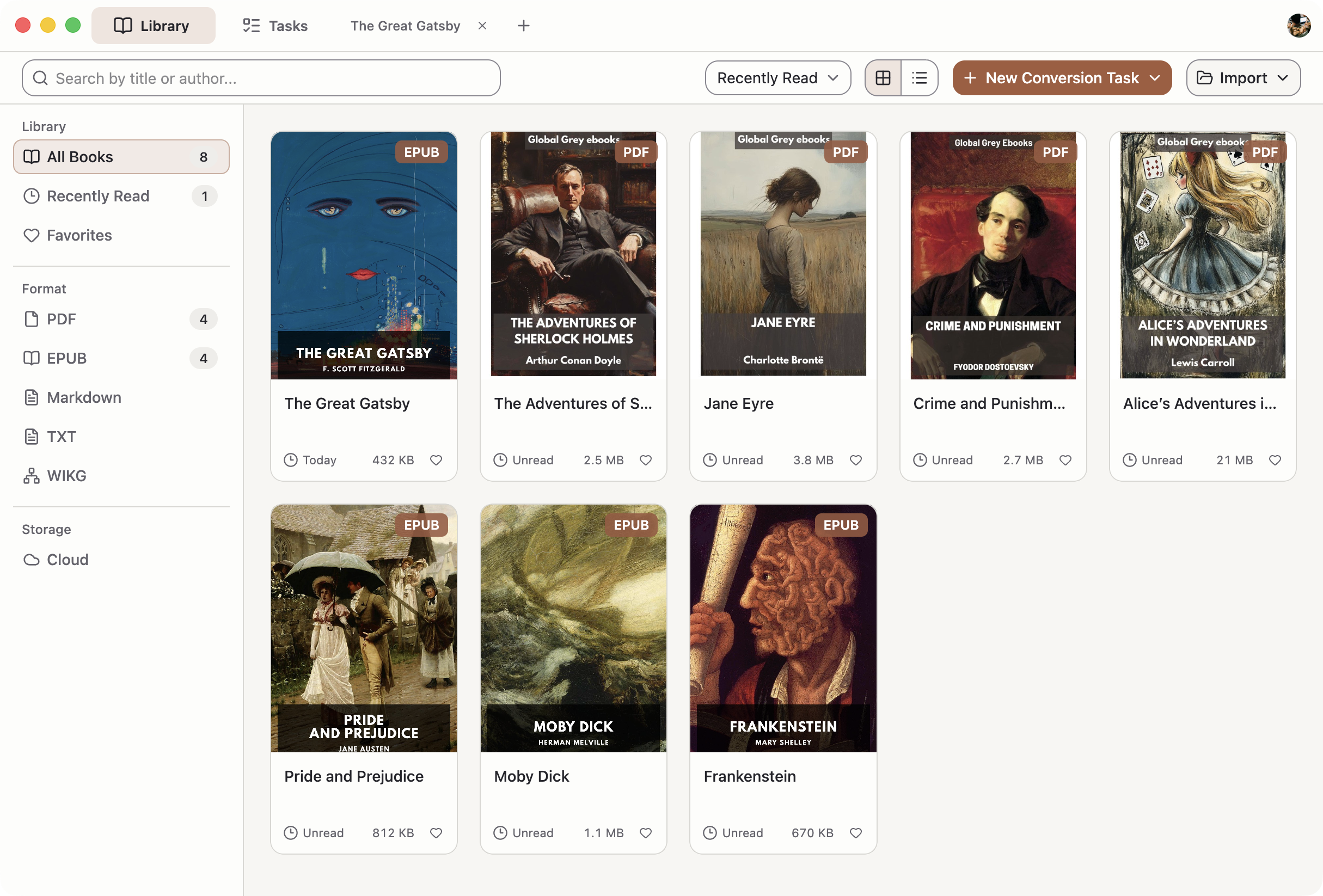Viewport: 1323px width, 896px height.
Task: Open the Pride and Prejudice cover
Action: point(364,629)
